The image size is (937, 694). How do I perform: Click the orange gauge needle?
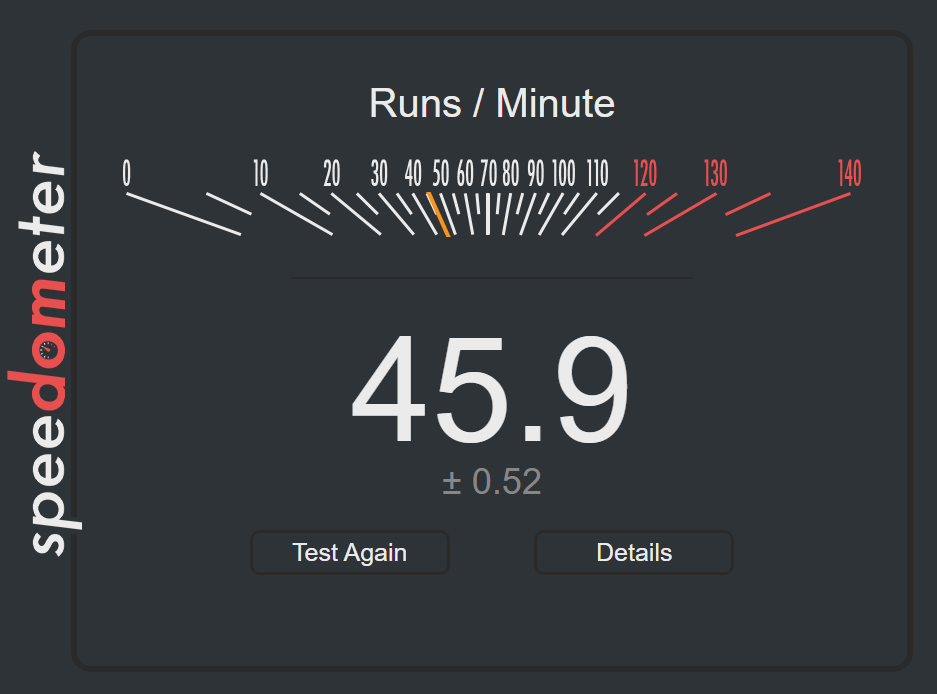pos(438,215)
